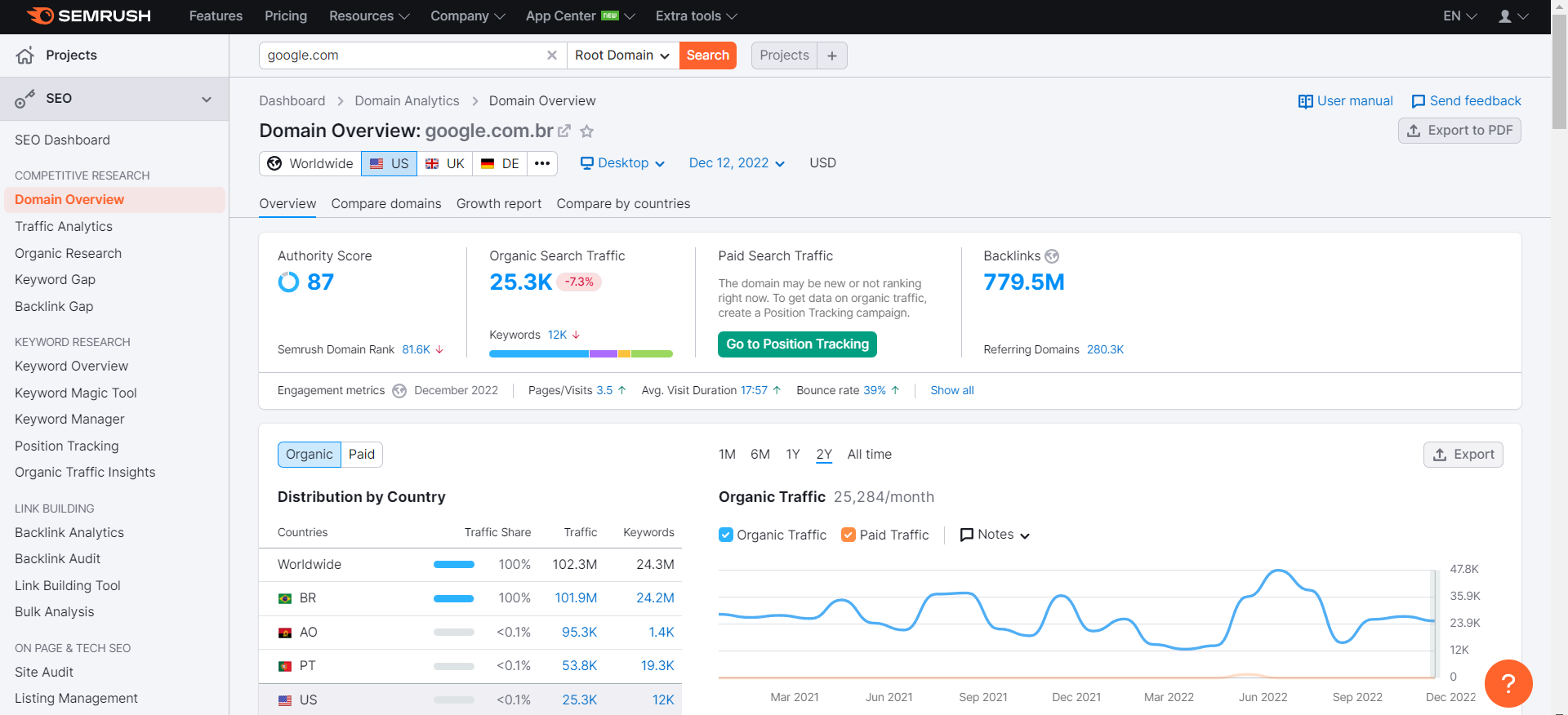1568x715 pixels.
Task: Click the Semrush logo
Action: pyautogui.click(x=88, y=16)
